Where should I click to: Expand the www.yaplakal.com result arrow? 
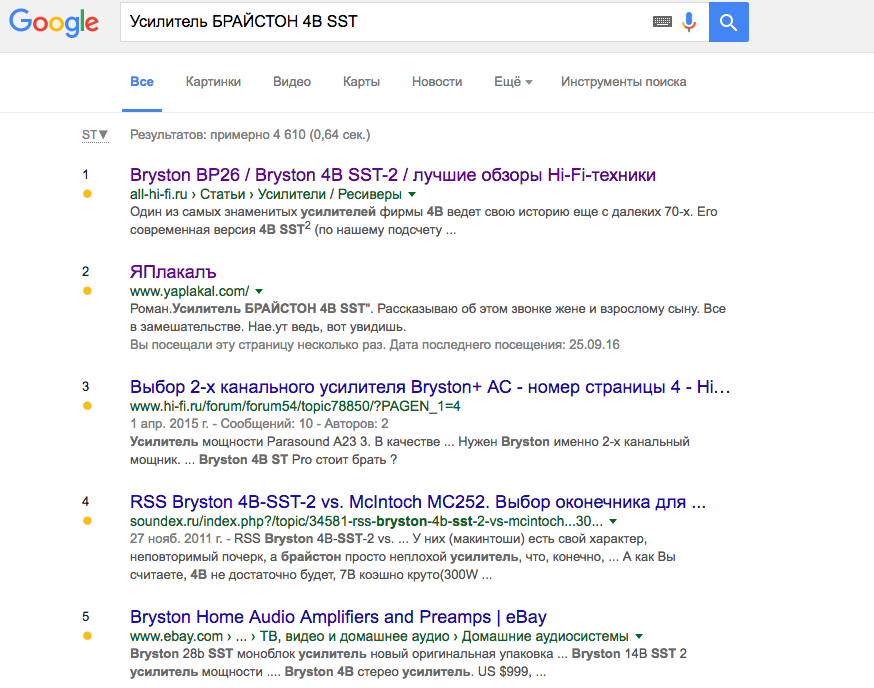click(259, 292)
